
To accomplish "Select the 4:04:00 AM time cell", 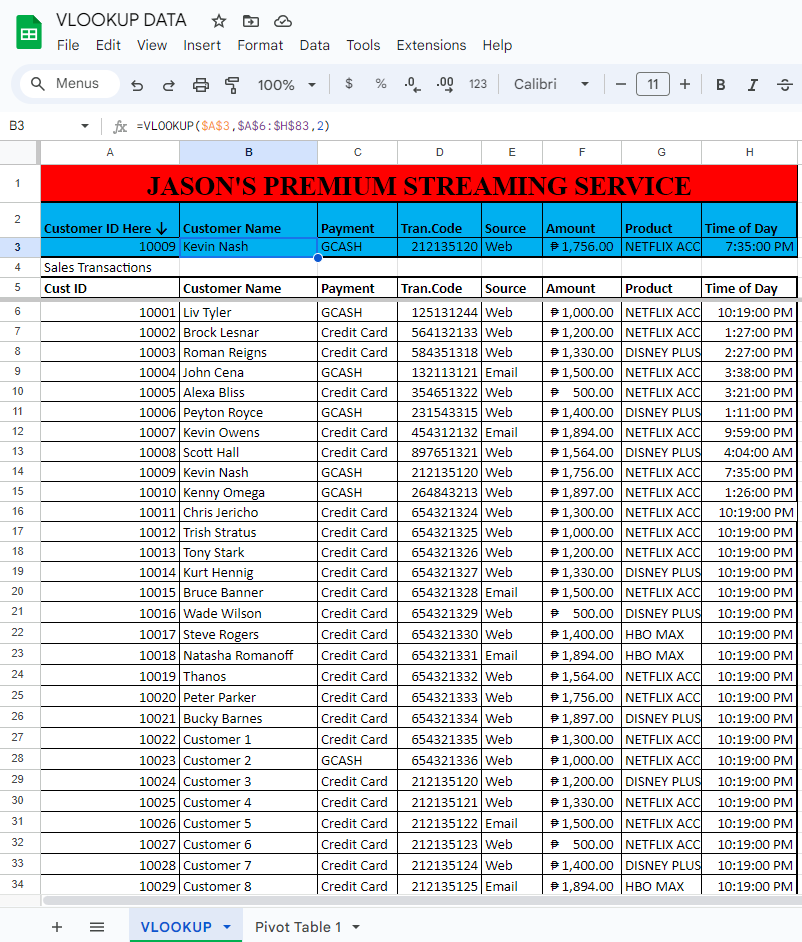I will [x=749, y=452].
